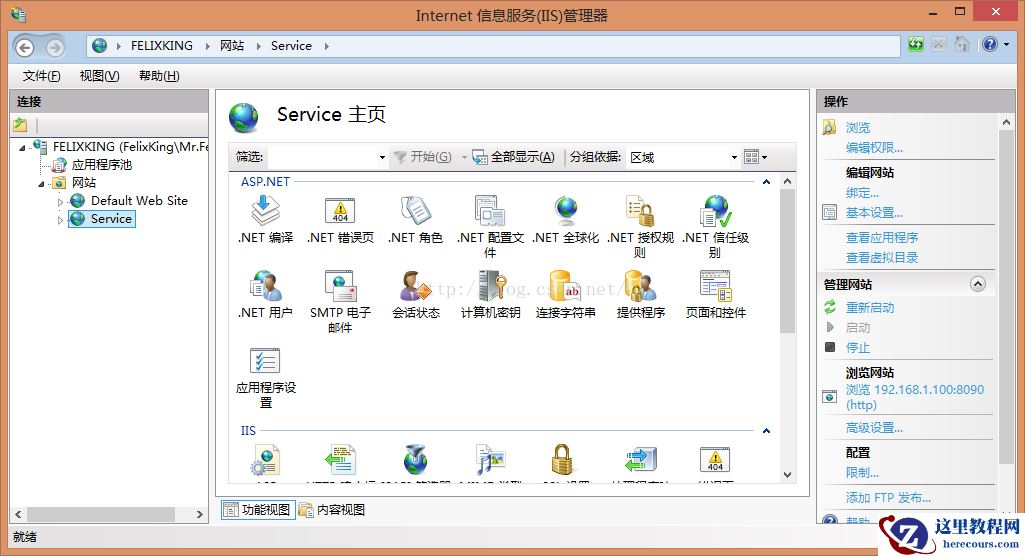Click the funnel globe filter icon in IIS section
1025x556 pixels.
pyautogui.click(x=415, y=460)
